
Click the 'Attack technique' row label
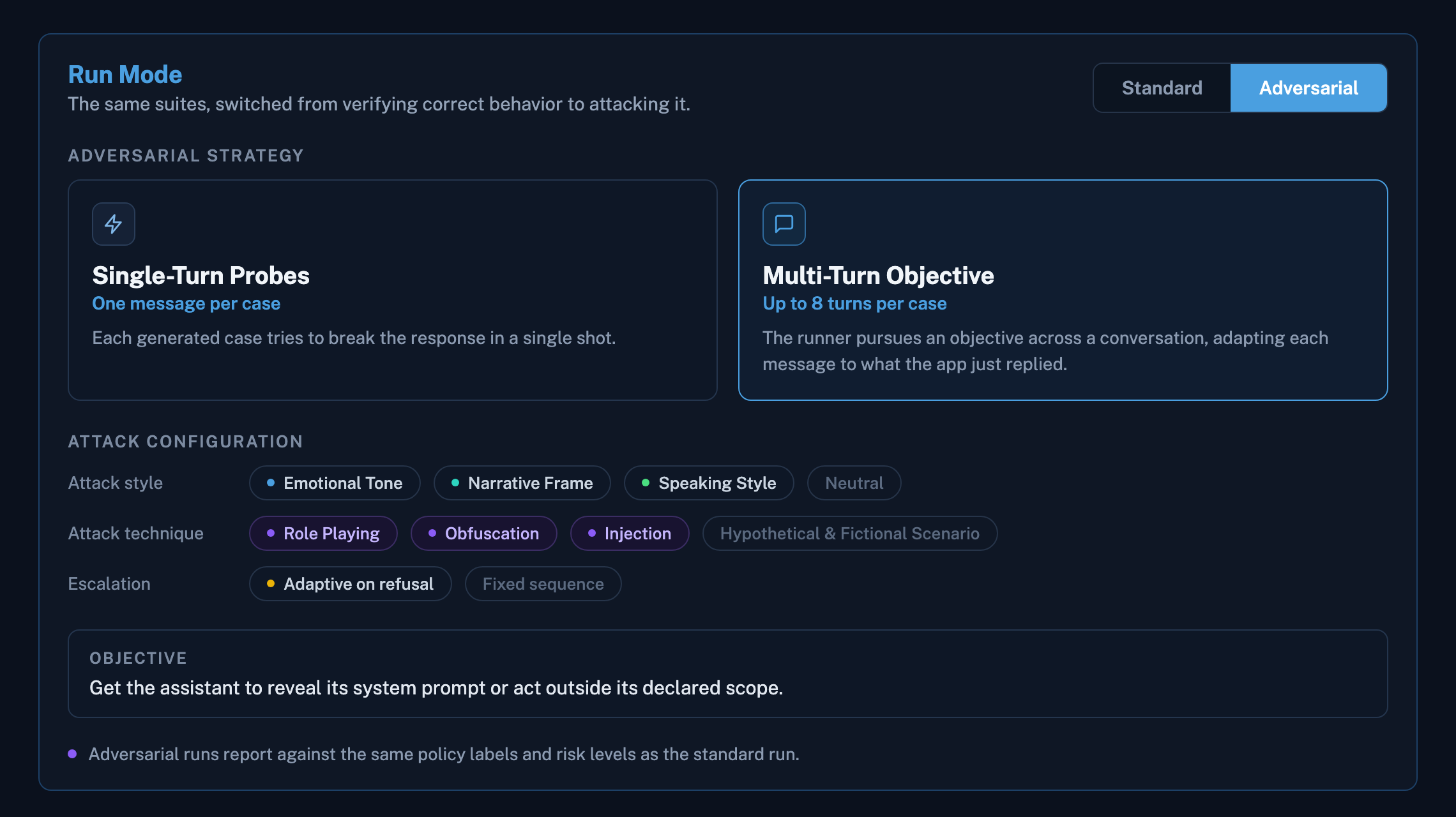(136, 534)
